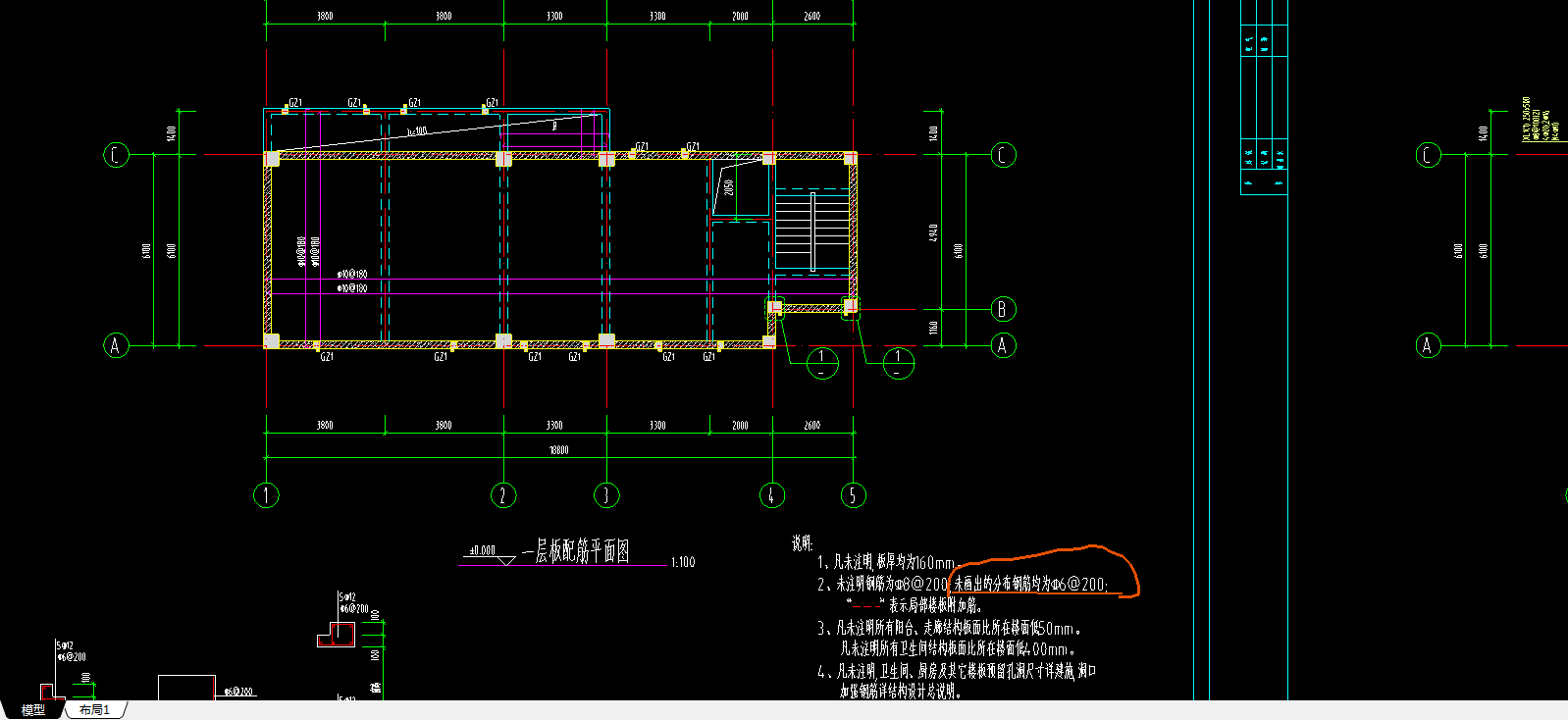Click grid axis bubble 2 below the plan

503,495
